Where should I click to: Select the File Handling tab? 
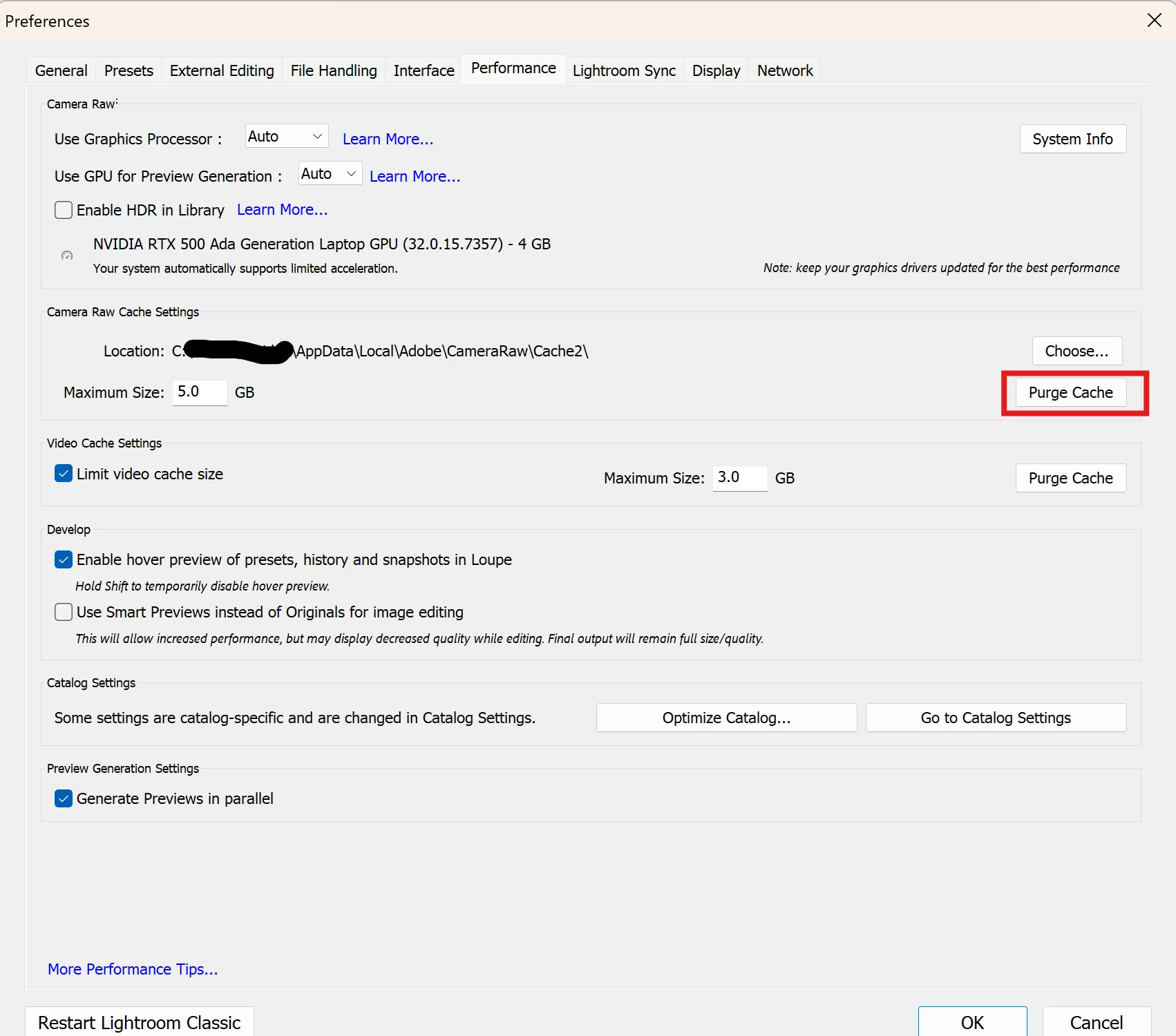334,70
